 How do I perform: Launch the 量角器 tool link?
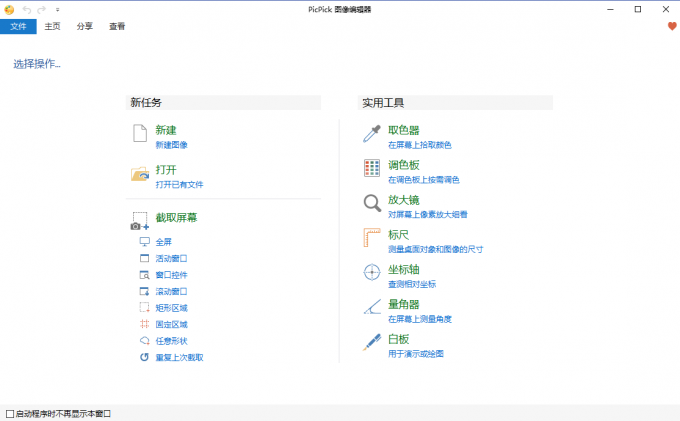click(404, 304)
